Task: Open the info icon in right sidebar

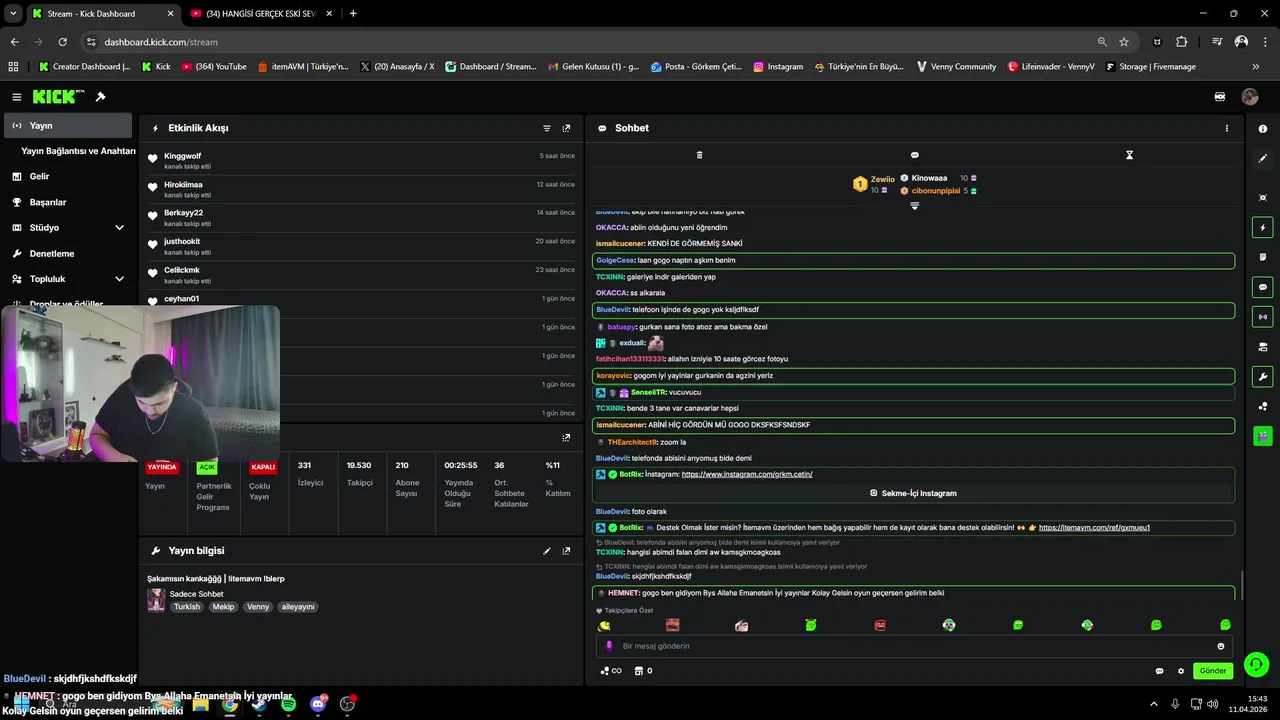Action: coord(1263,129)
